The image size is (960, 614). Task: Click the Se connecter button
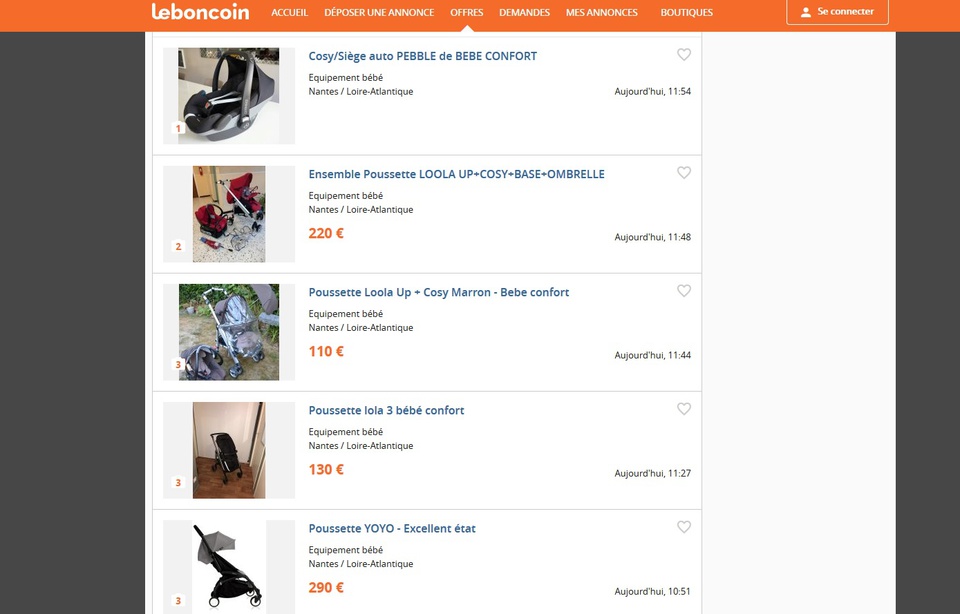tap(837, 12)
